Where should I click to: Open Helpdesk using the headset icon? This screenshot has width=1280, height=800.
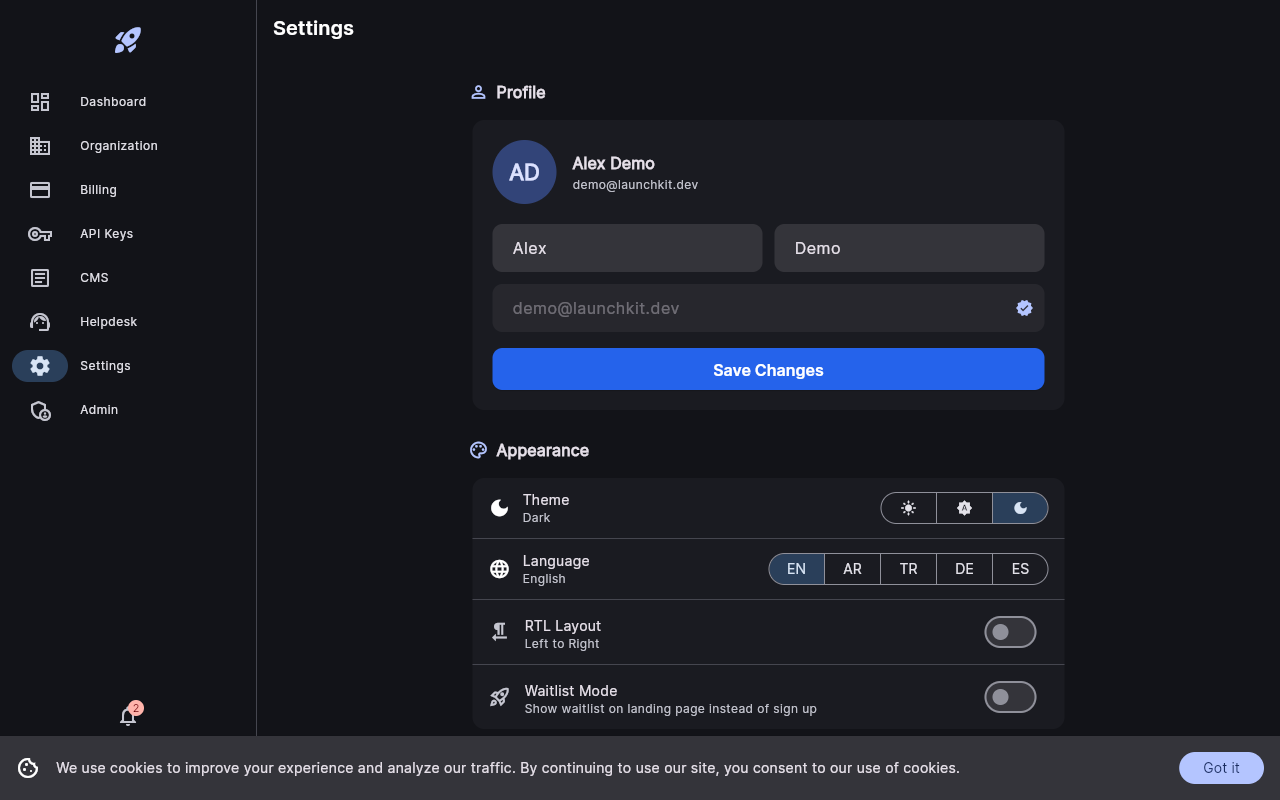click(40, 322)
